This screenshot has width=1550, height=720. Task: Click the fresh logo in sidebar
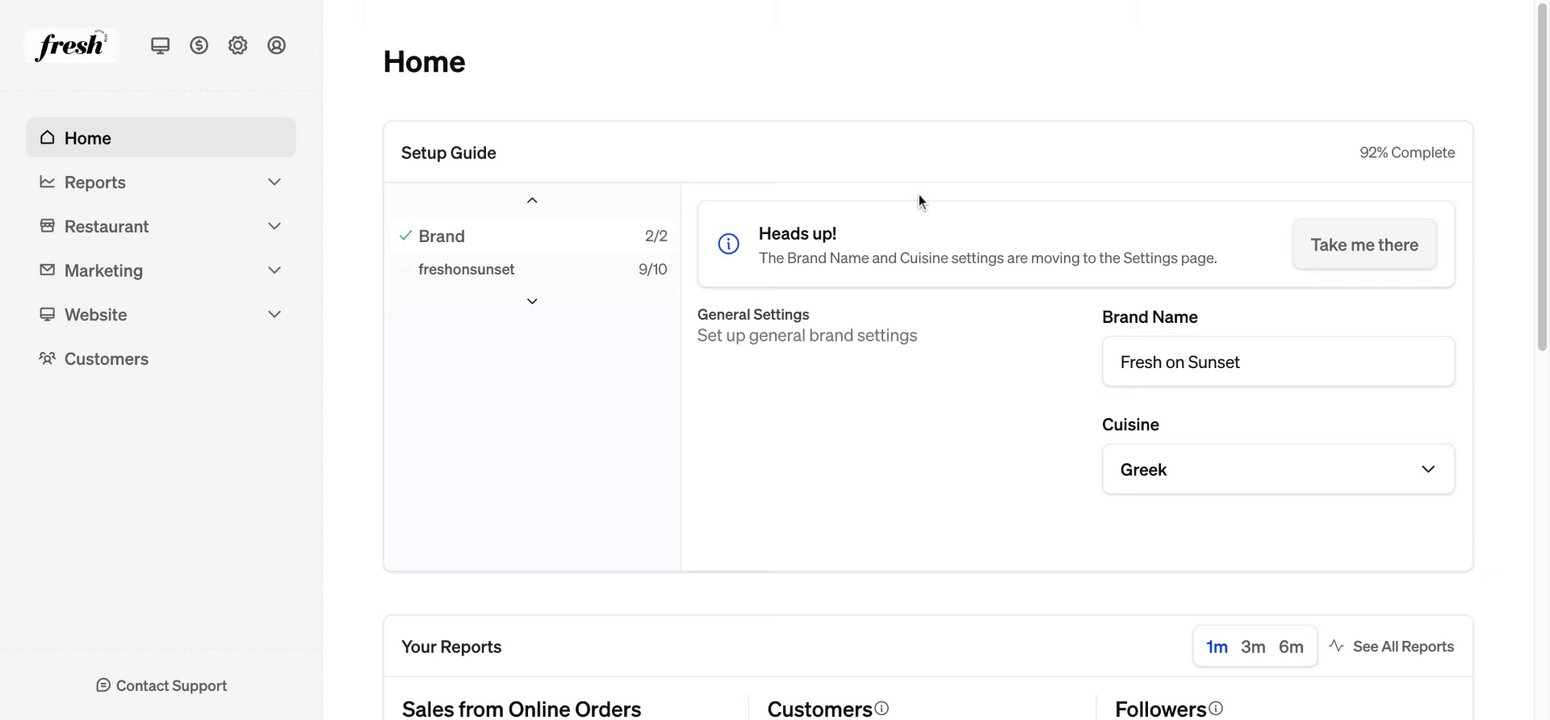click(70, 46)
